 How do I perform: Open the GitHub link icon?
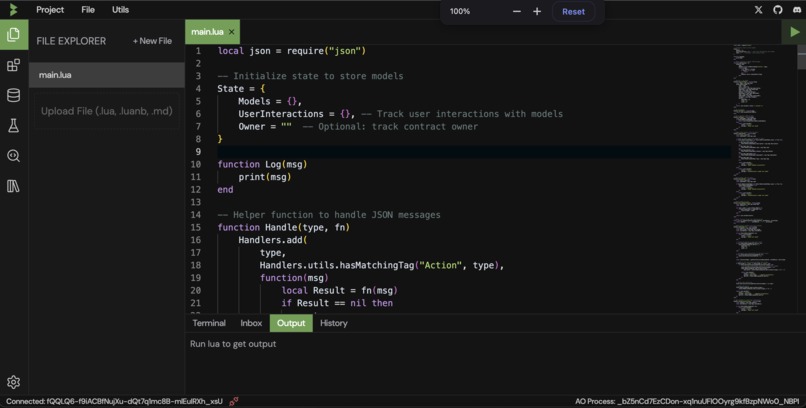point(778,10)
